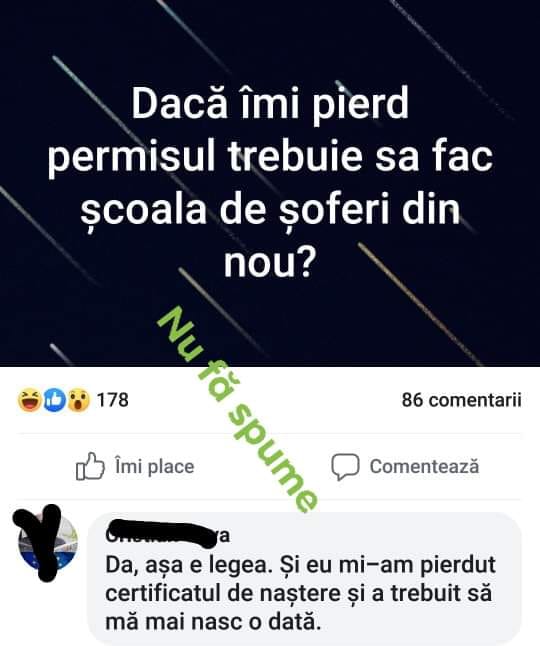
Task: Tap the Comentează button
Action: [x=406, y=467]
